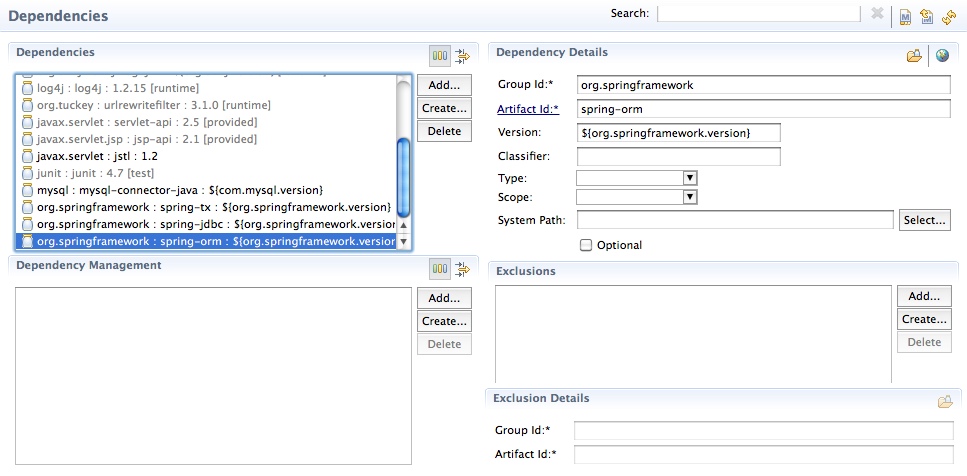The image size is (967, 476).
Task: Click Create button in Dependency Management
Action: tap(444, 321)
